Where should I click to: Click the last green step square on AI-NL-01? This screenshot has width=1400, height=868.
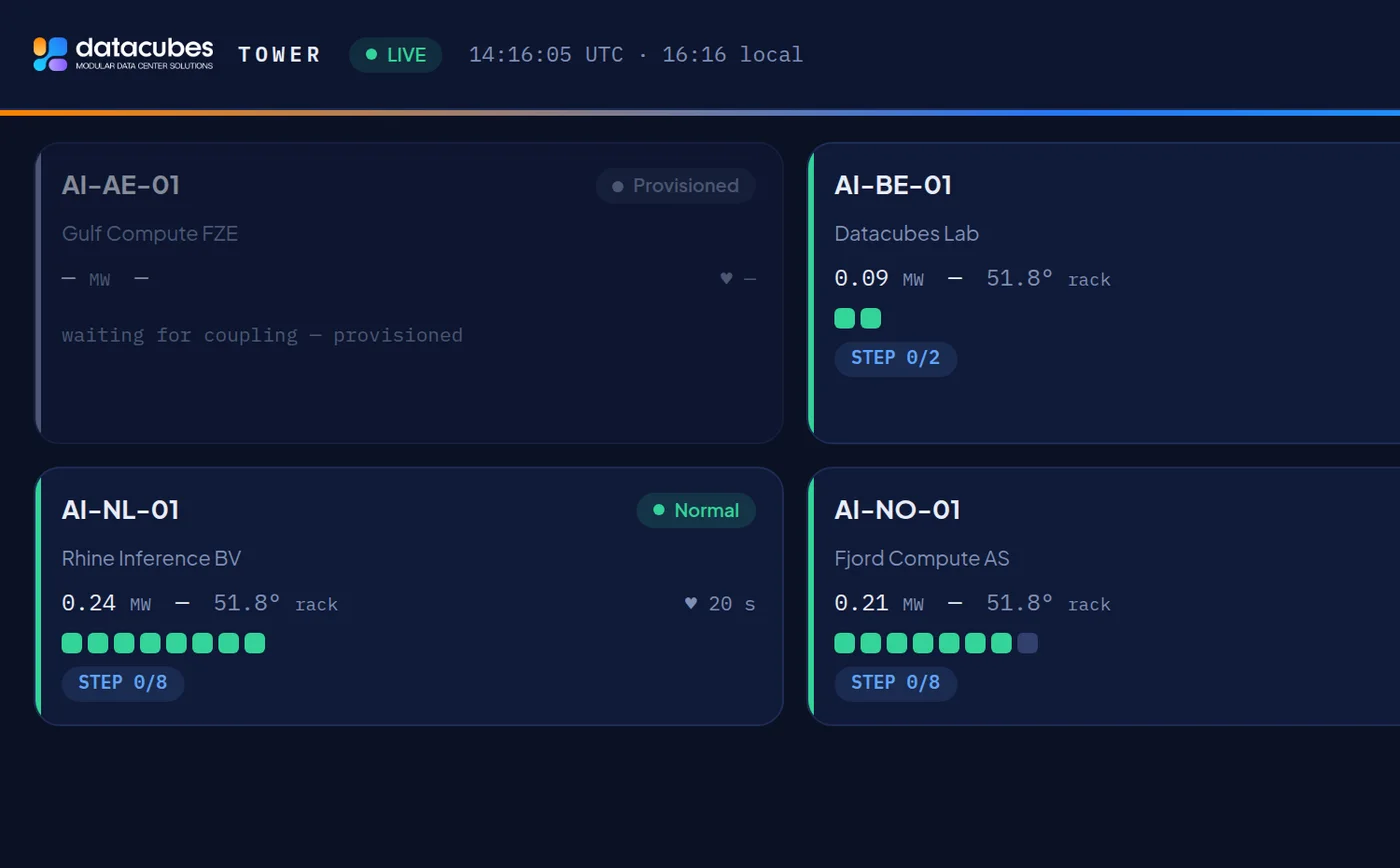255,643
